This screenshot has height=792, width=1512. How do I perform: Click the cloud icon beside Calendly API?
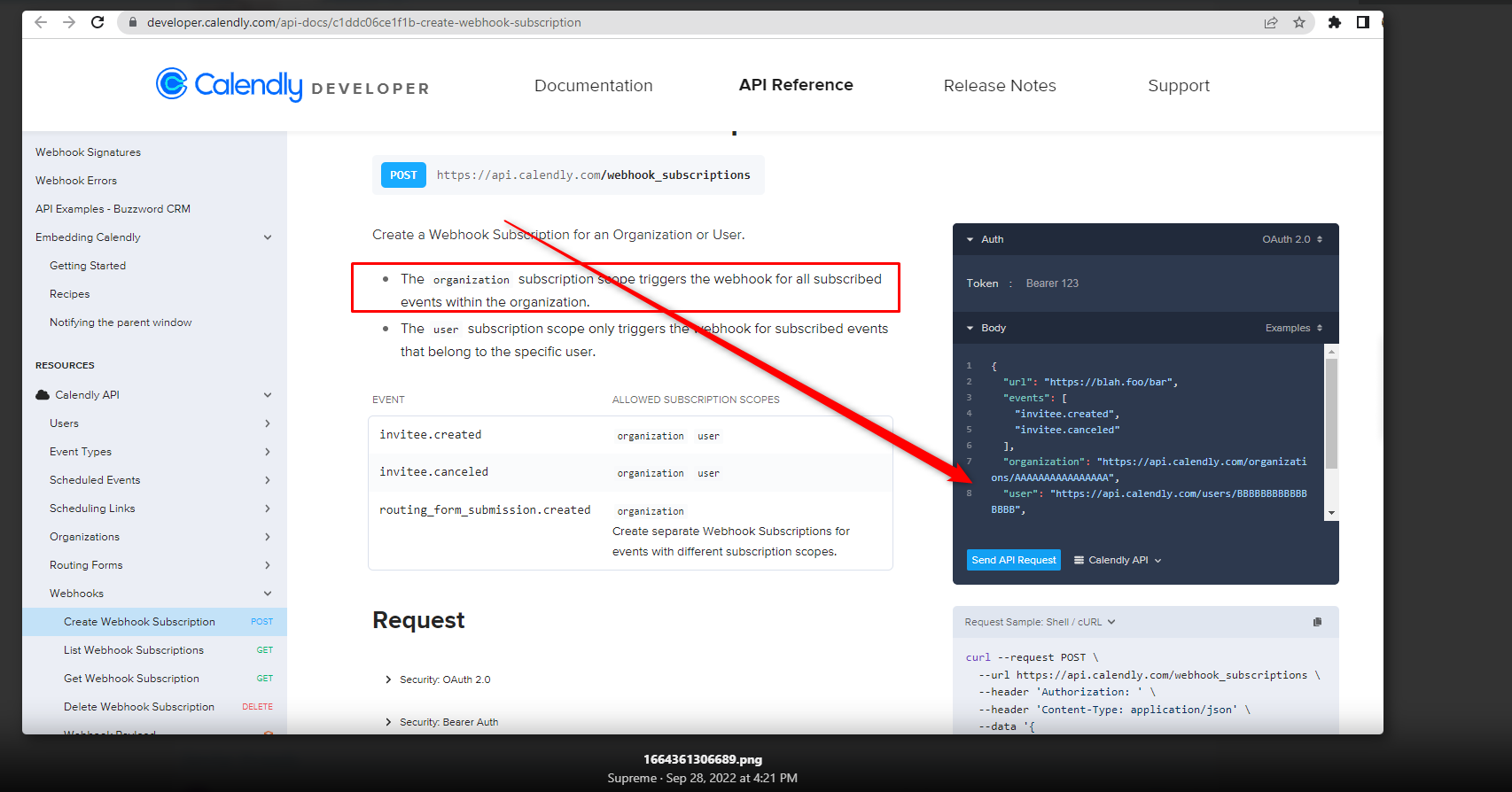point(43,395)
